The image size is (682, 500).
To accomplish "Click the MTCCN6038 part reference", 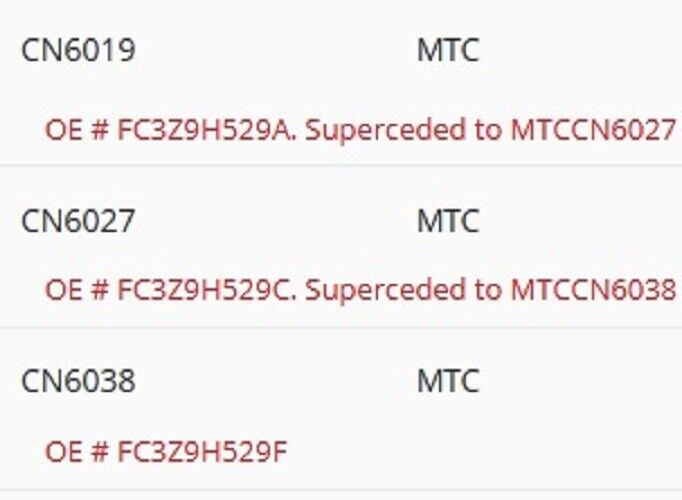I will coord(593,290).
